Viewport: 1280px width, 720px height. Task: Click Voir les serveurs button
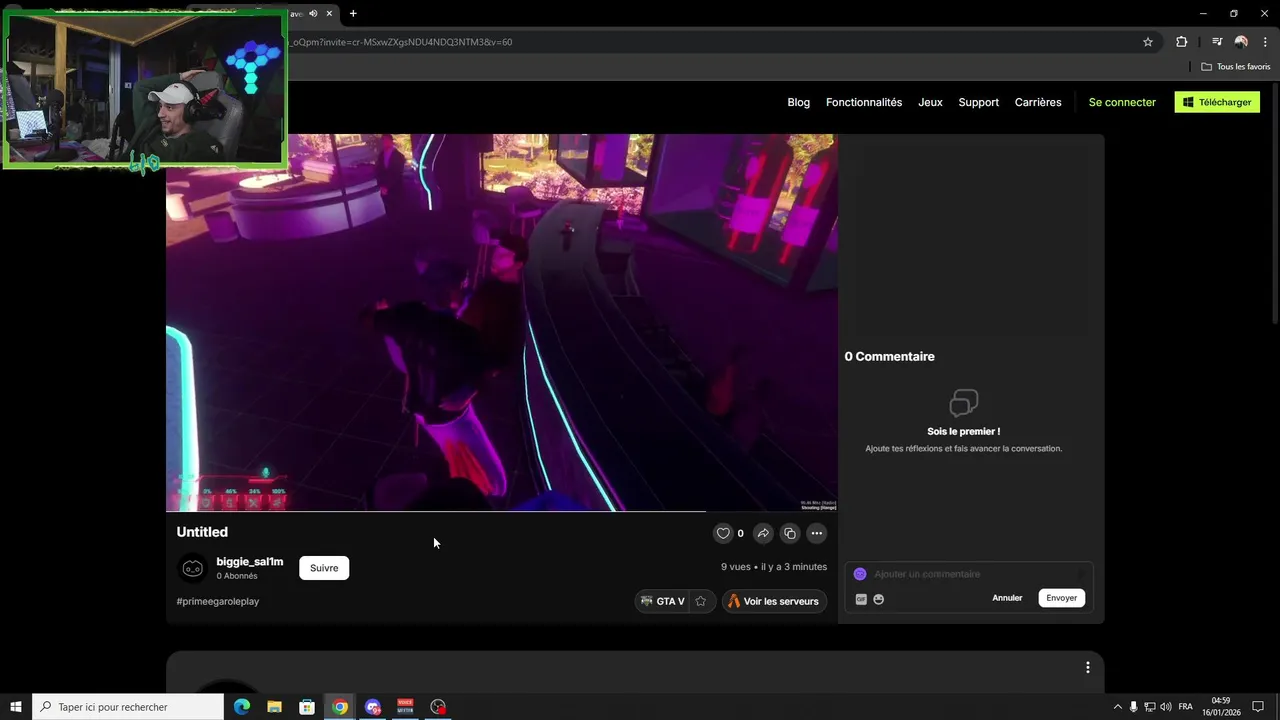[774, 601]
